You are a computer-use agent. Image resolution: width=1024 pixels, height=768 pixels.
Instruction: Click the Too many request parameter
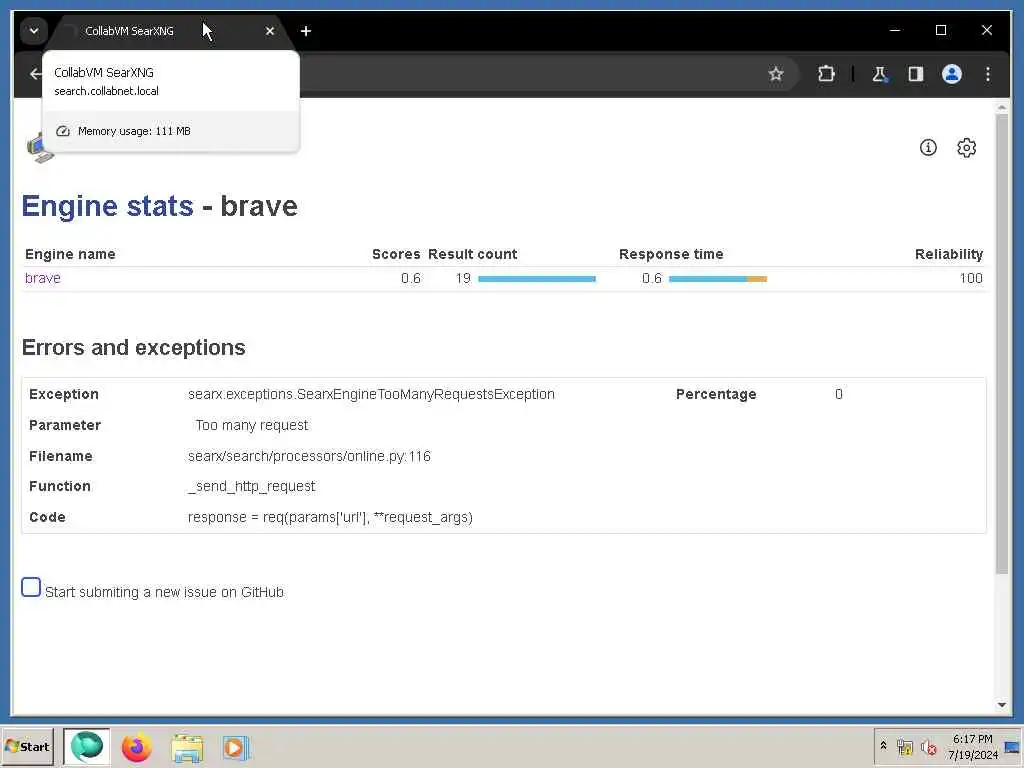tap(251, 425)
